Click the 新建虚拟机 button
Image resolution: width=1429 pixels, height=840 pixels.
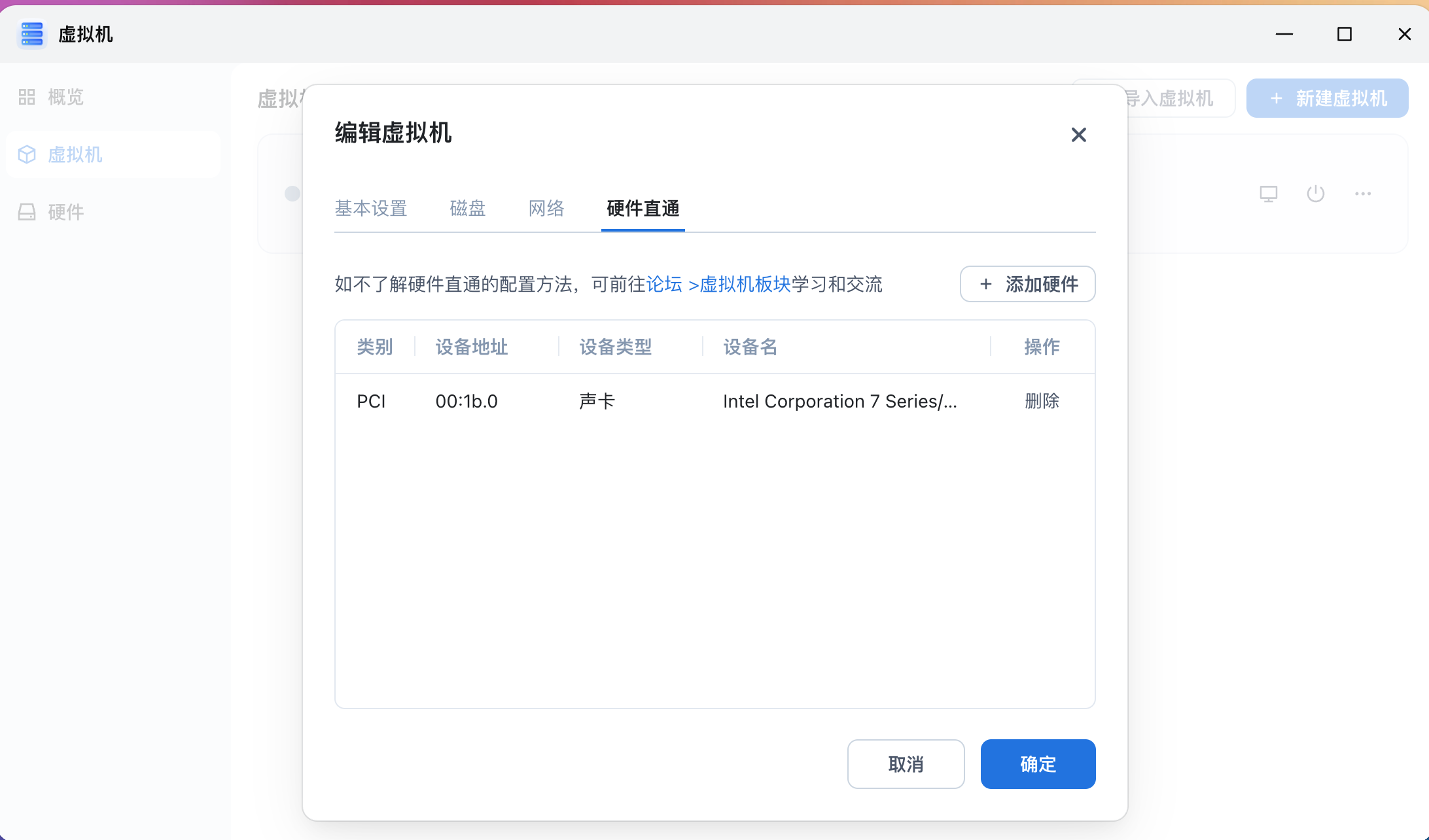[x=1327, y=99]
